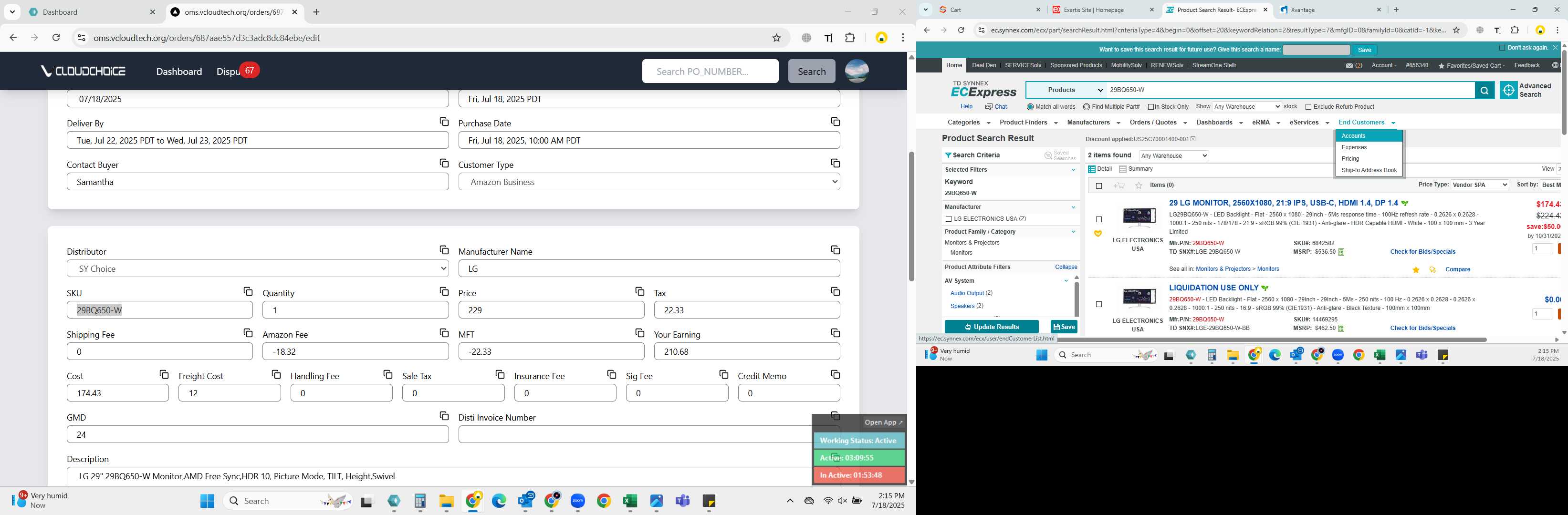Open the Distributor SY Choice dropdown
This screenshot has height=515, width=1568.
click(258, 268)
